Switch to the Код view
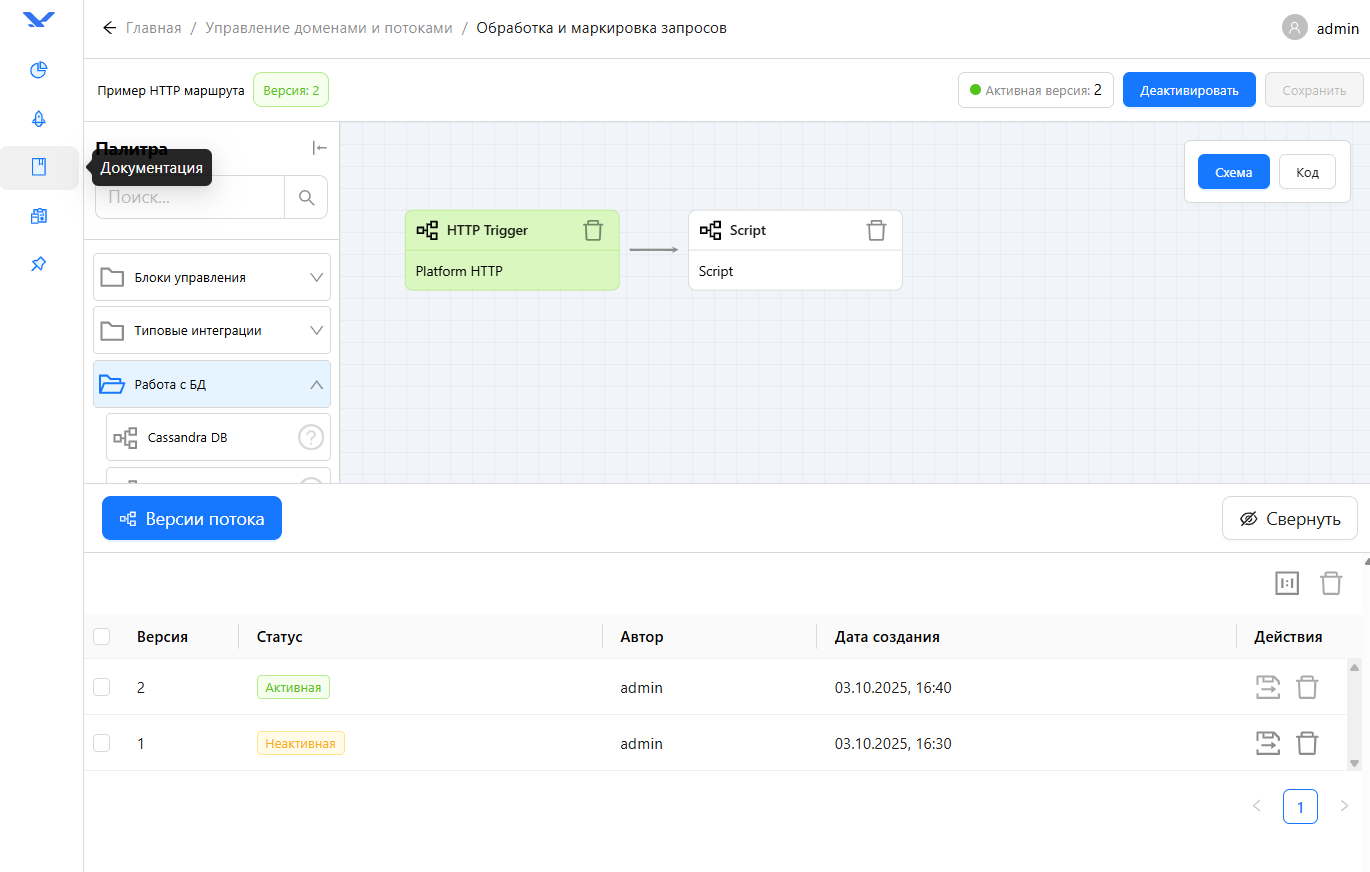 tap(1307, 172)
